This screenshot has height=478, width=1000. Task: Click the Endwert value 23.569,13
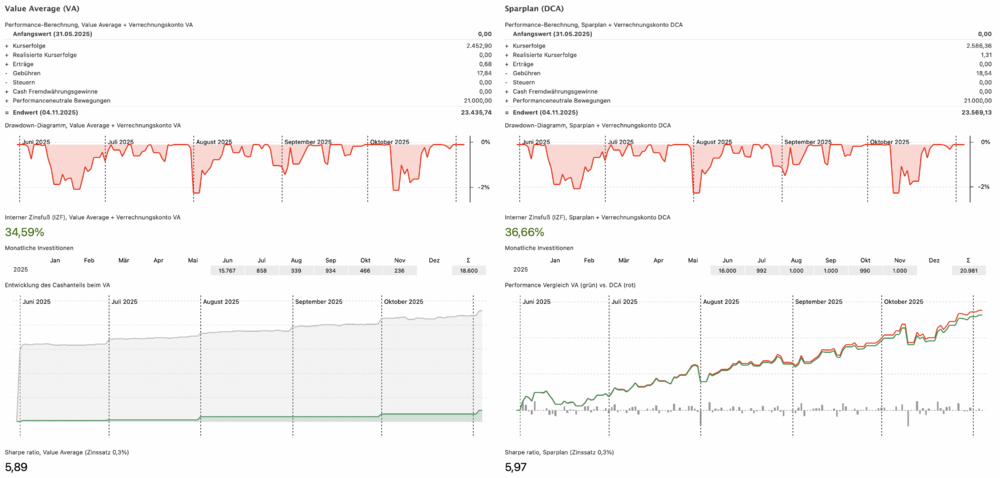click(x=972, y=113)
